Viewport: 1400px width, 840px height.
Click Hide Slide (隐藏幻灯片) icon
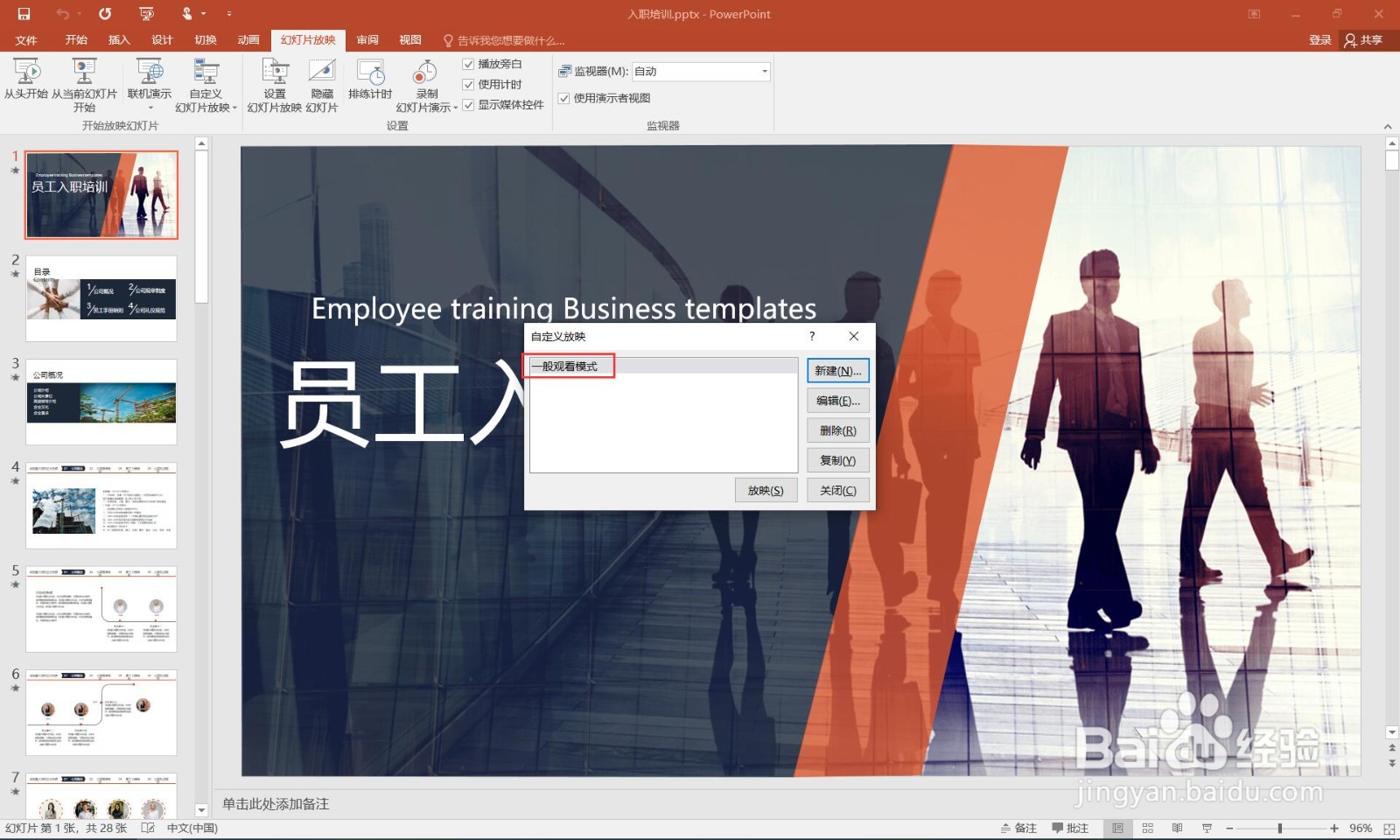tap(322, 85)
